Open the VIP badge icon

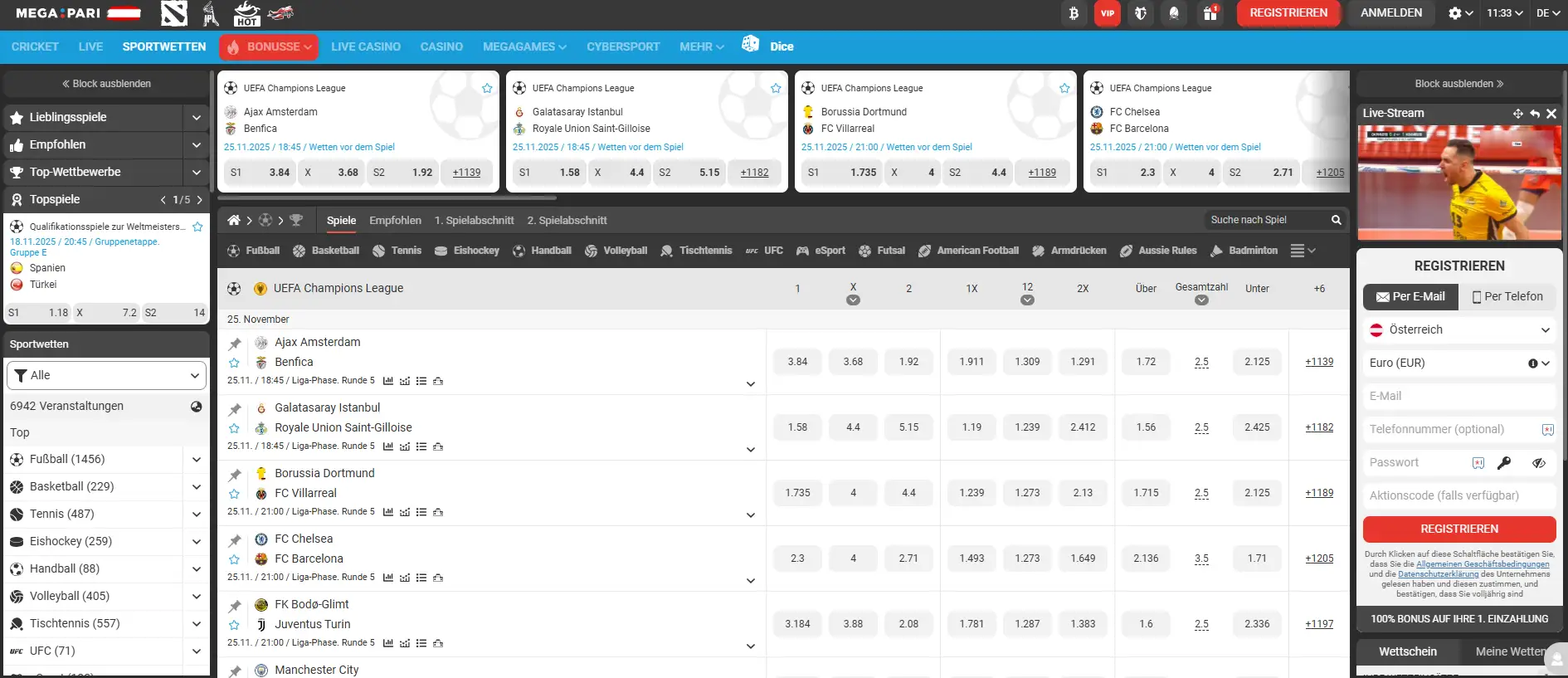1107,13
